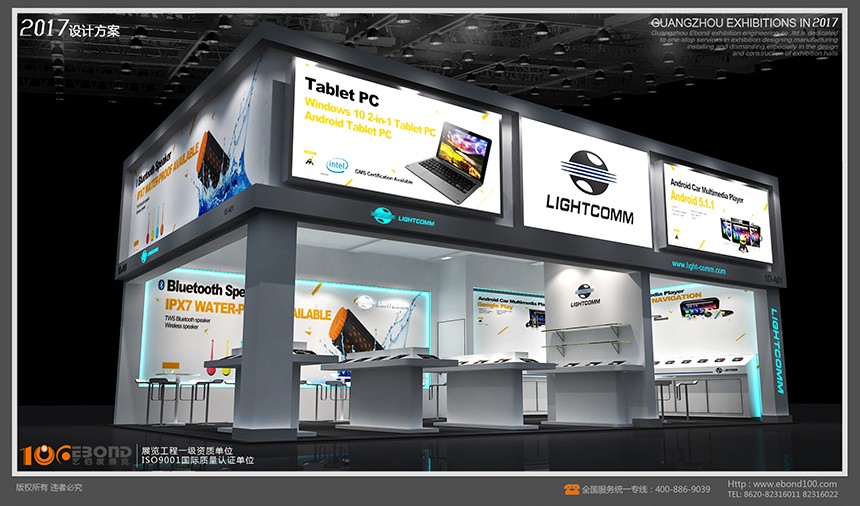
Task: Click the Bluetooth symbol beside 'Bluetooth Spe' on the lower wall
Action: tap(161, 285)
